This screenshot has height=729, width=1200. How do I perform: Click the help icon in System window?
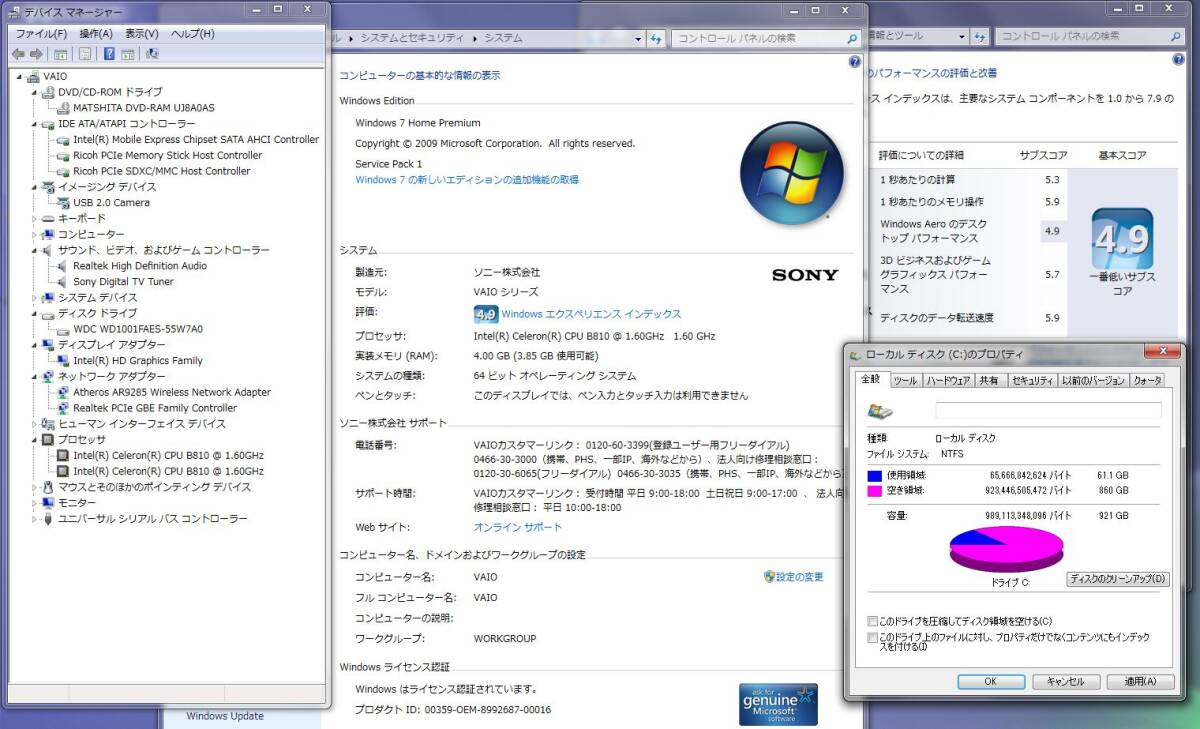pyautogui.click(x=855, y=61)
